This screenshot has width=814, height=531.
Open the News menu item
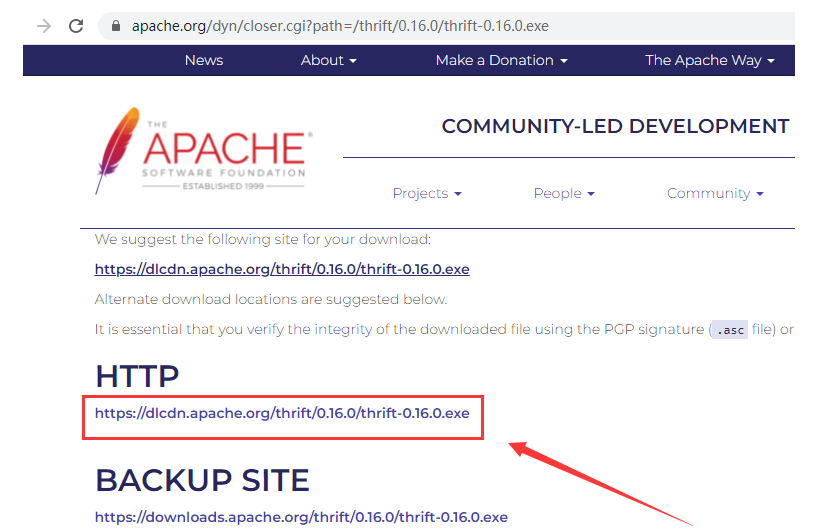[204, 60]
